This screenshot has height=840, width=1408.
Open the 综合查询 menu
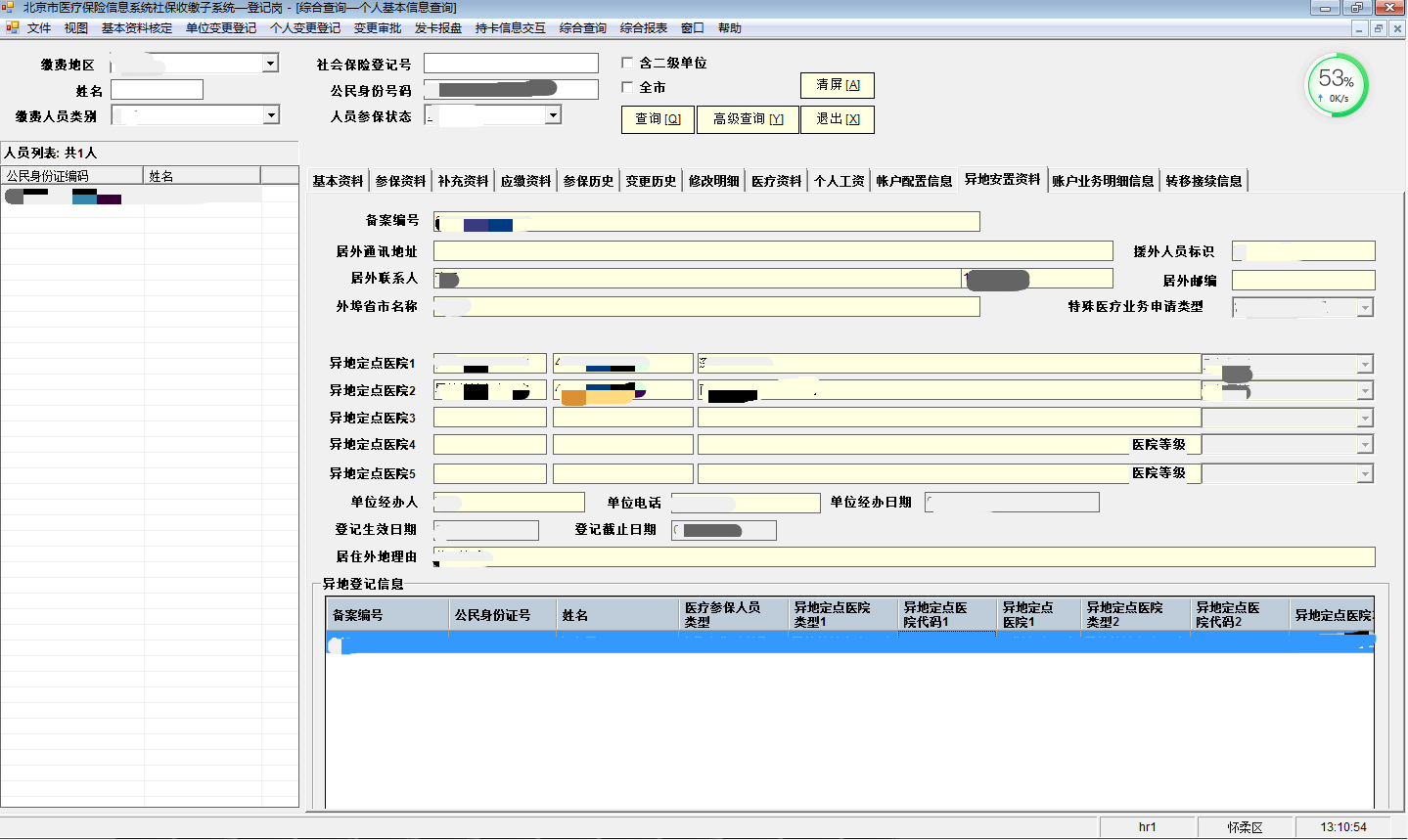point(583,28)
